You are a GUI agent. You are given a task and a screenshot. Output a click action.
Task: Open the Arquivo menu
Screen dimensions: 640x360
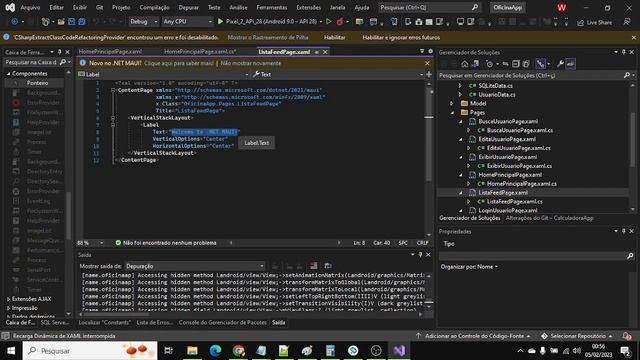30,7
